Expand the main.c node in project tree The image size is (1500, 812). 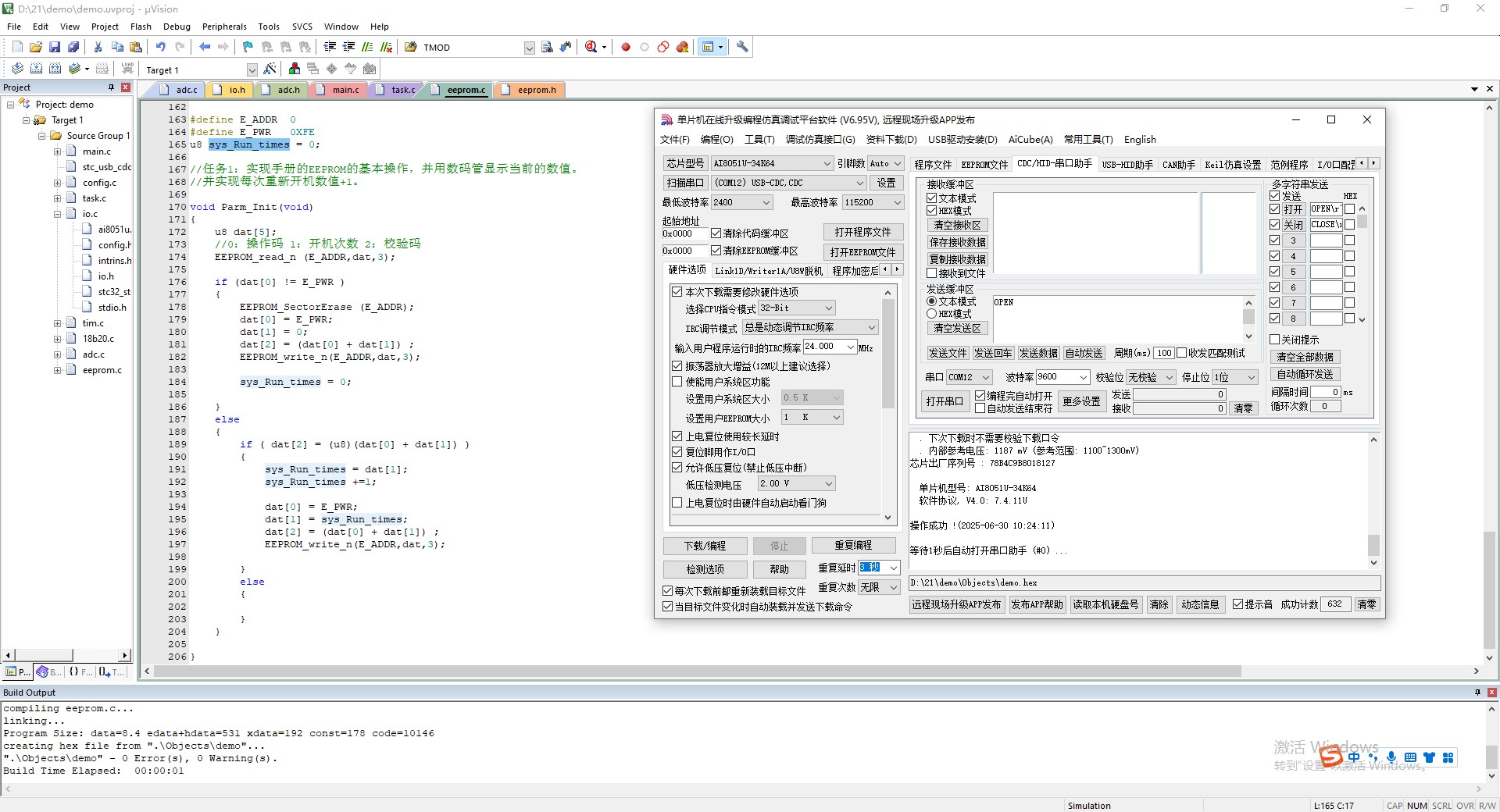pos(57,151)
